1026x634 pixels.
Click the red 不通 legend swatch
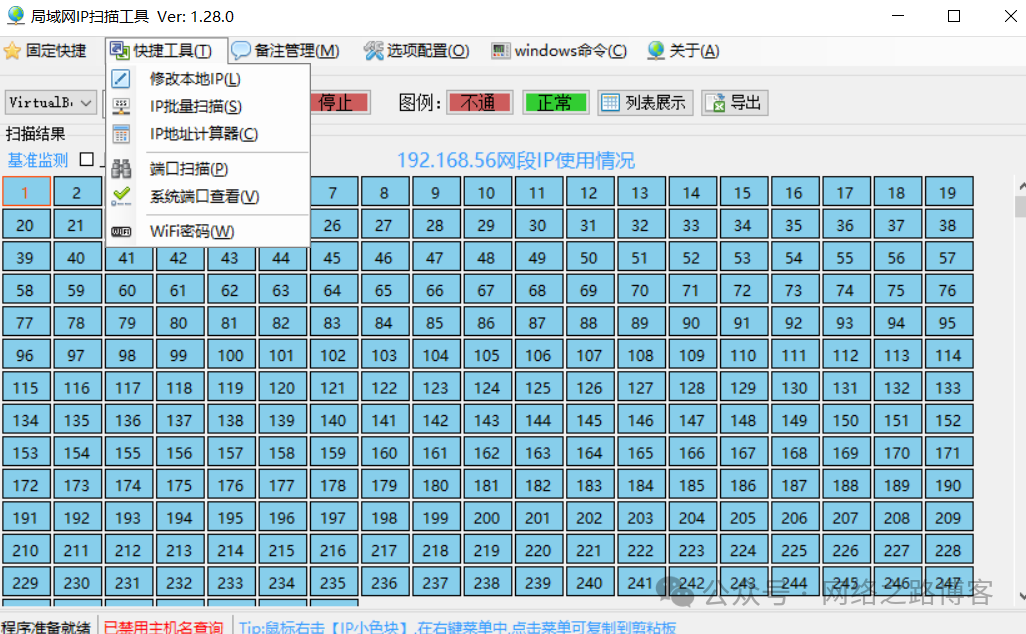point(479,103)
